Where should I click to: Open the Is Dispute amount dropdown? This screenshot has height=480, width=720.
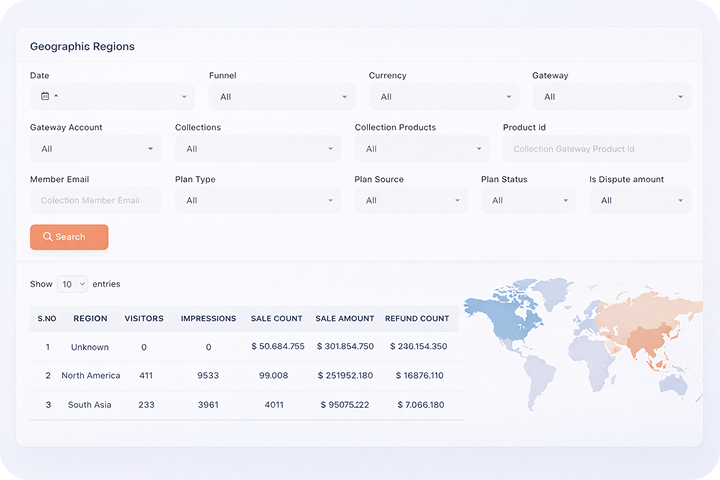[640, 200]
